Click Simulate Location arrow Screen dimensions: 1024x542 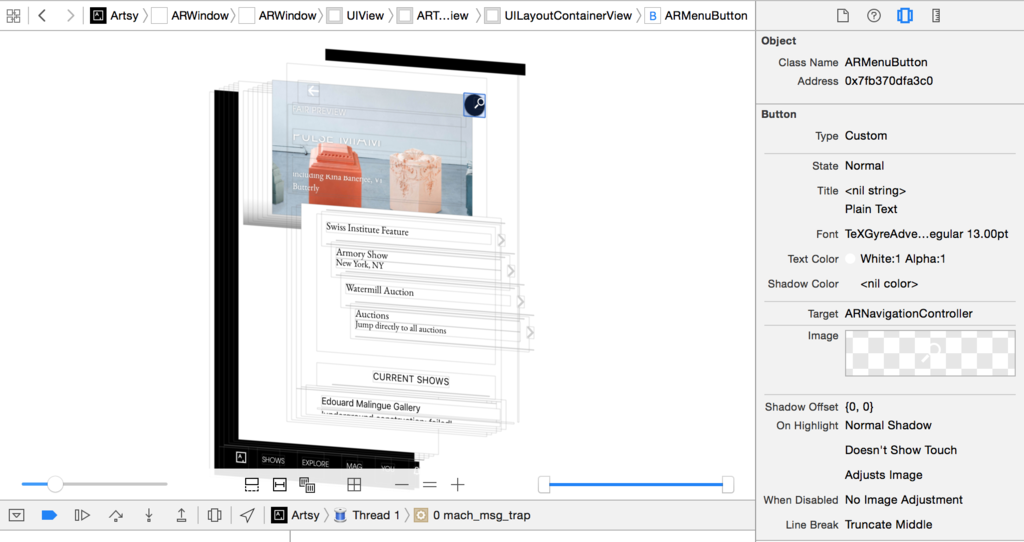click(247, 515)
